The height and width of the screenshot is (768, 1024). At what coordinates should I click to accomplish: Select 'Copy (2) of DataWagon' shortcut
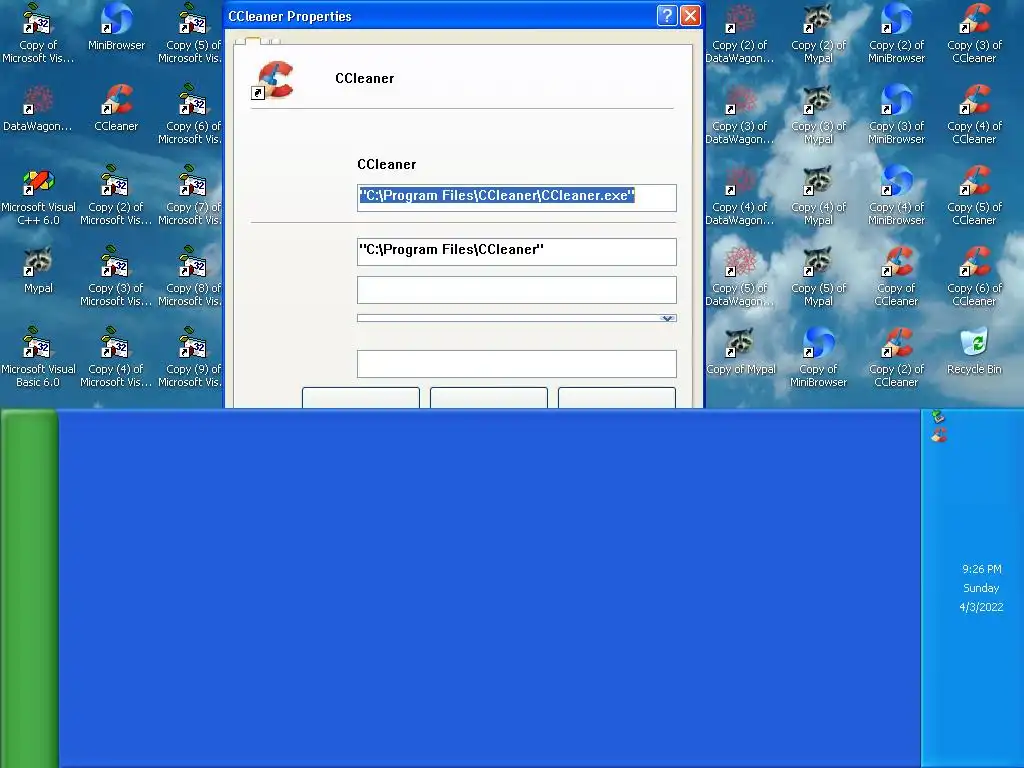(x=740, y=34)
